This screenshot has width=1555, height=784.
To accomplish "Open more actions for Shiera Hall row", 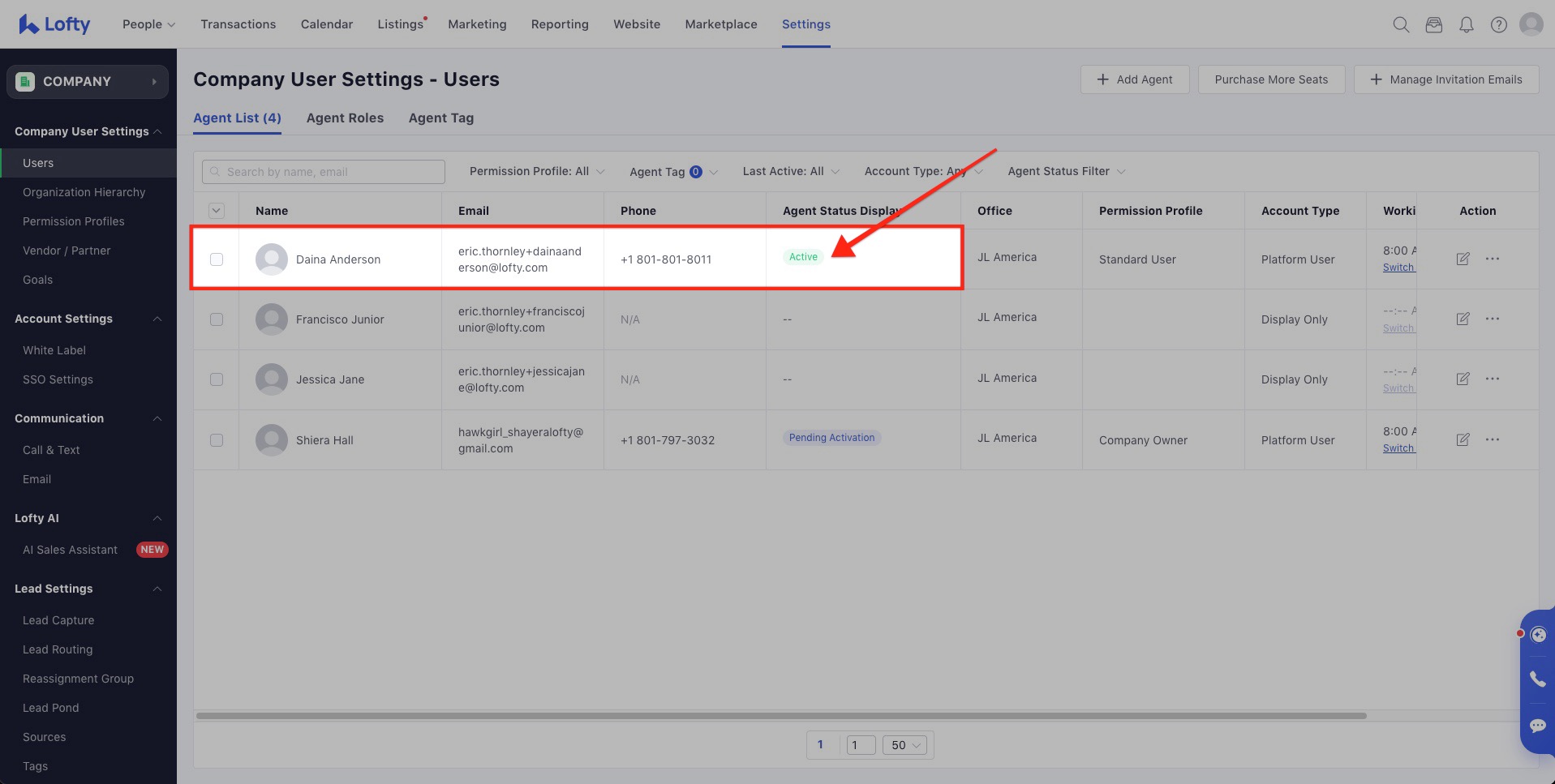I will (1493, 439).
